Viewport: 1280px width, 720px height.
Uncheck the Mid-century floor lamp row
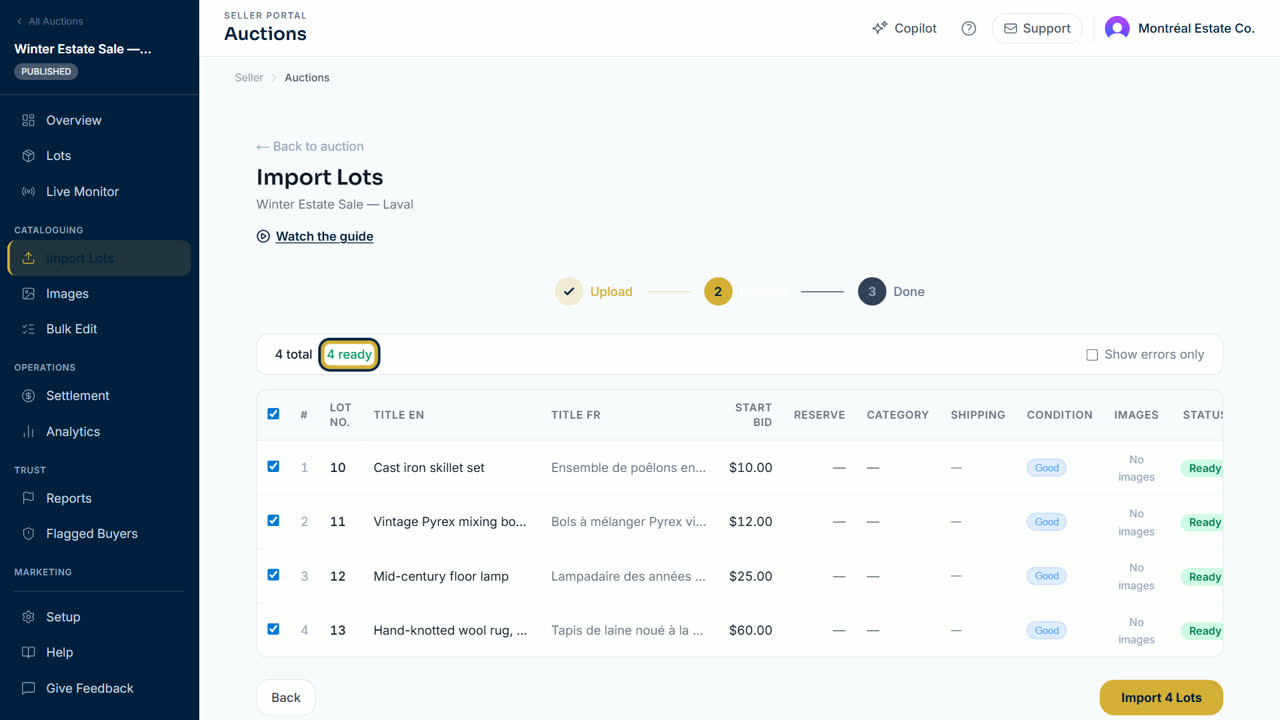click(273, 575)
